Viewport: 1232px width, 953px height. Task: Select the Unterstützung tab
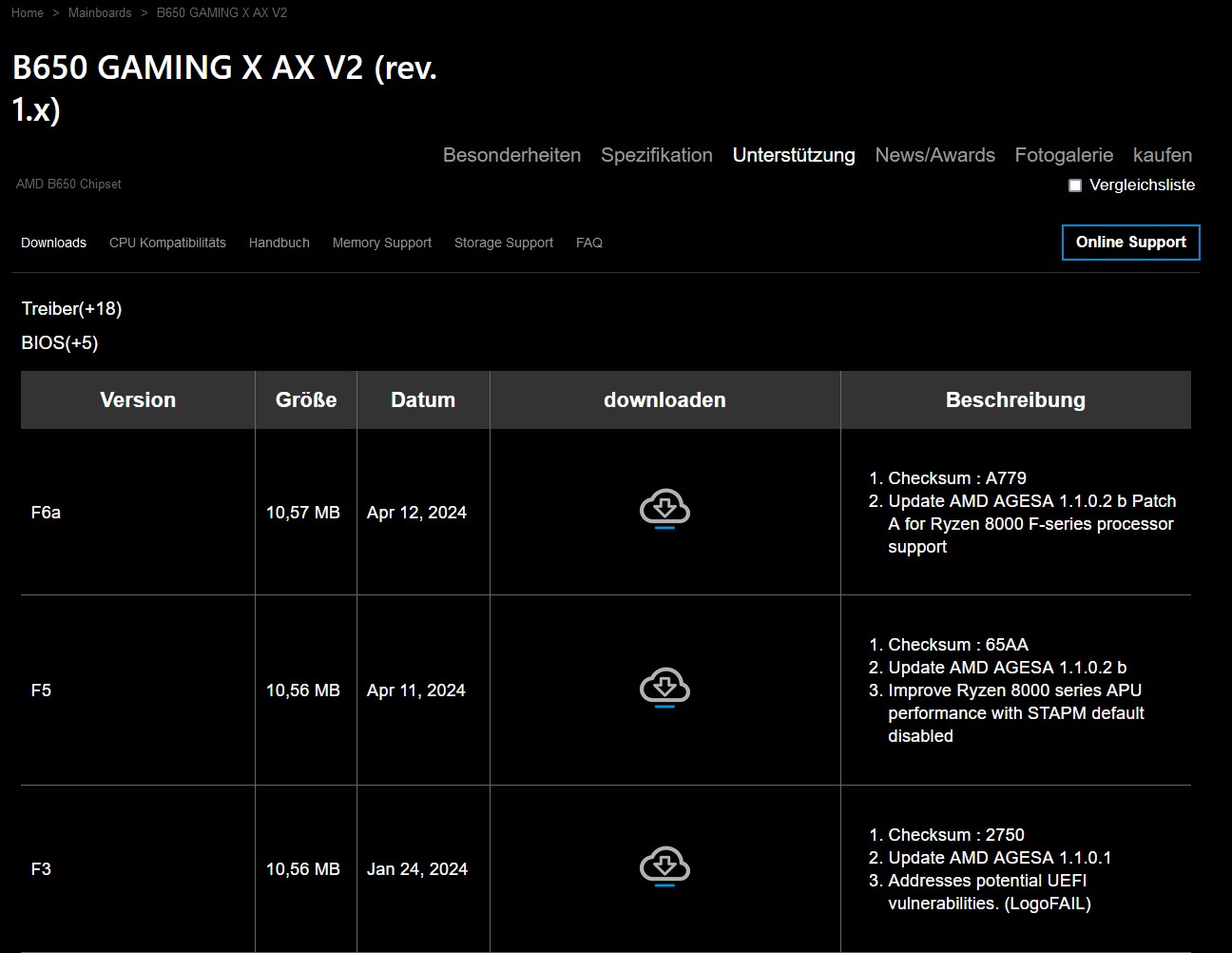pos(794,155)
